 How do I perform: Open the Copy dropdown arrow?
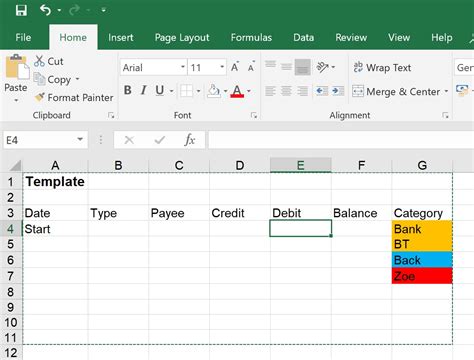[x=77, y=79]
